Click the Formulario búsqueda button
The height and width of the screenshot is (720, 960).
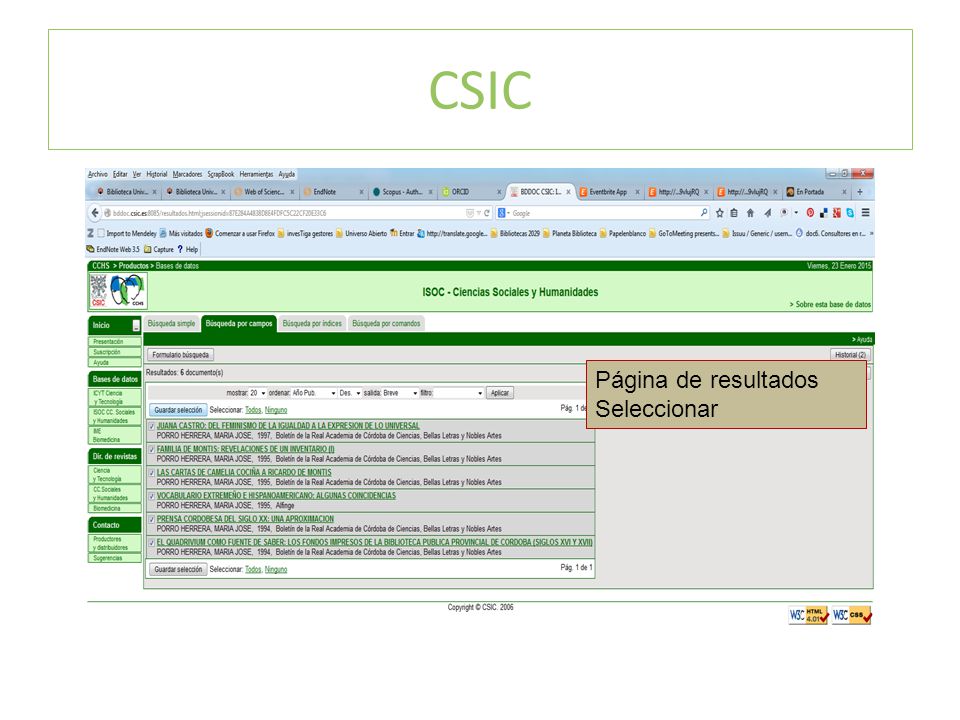(x=181, y=355)
